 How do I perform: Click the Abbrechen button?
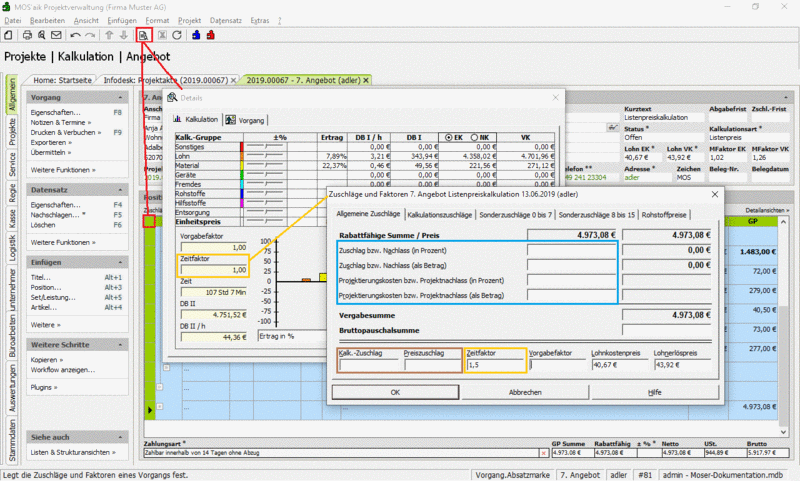tap(525, 392)
